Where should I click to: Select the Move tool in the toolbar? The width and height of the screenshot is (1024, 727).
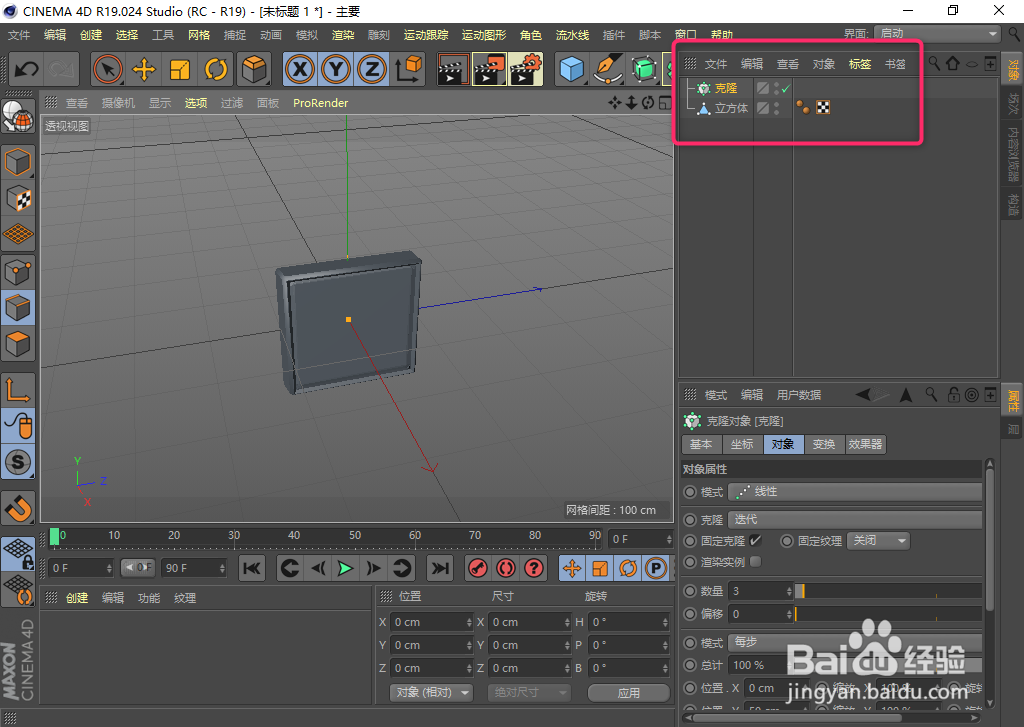pos(145,70)
